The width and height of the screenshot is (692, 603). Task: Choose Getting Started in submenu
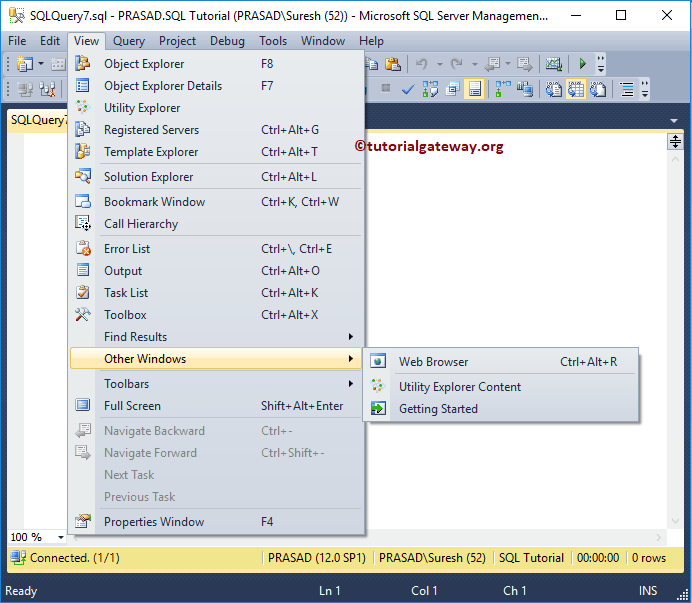501,409
